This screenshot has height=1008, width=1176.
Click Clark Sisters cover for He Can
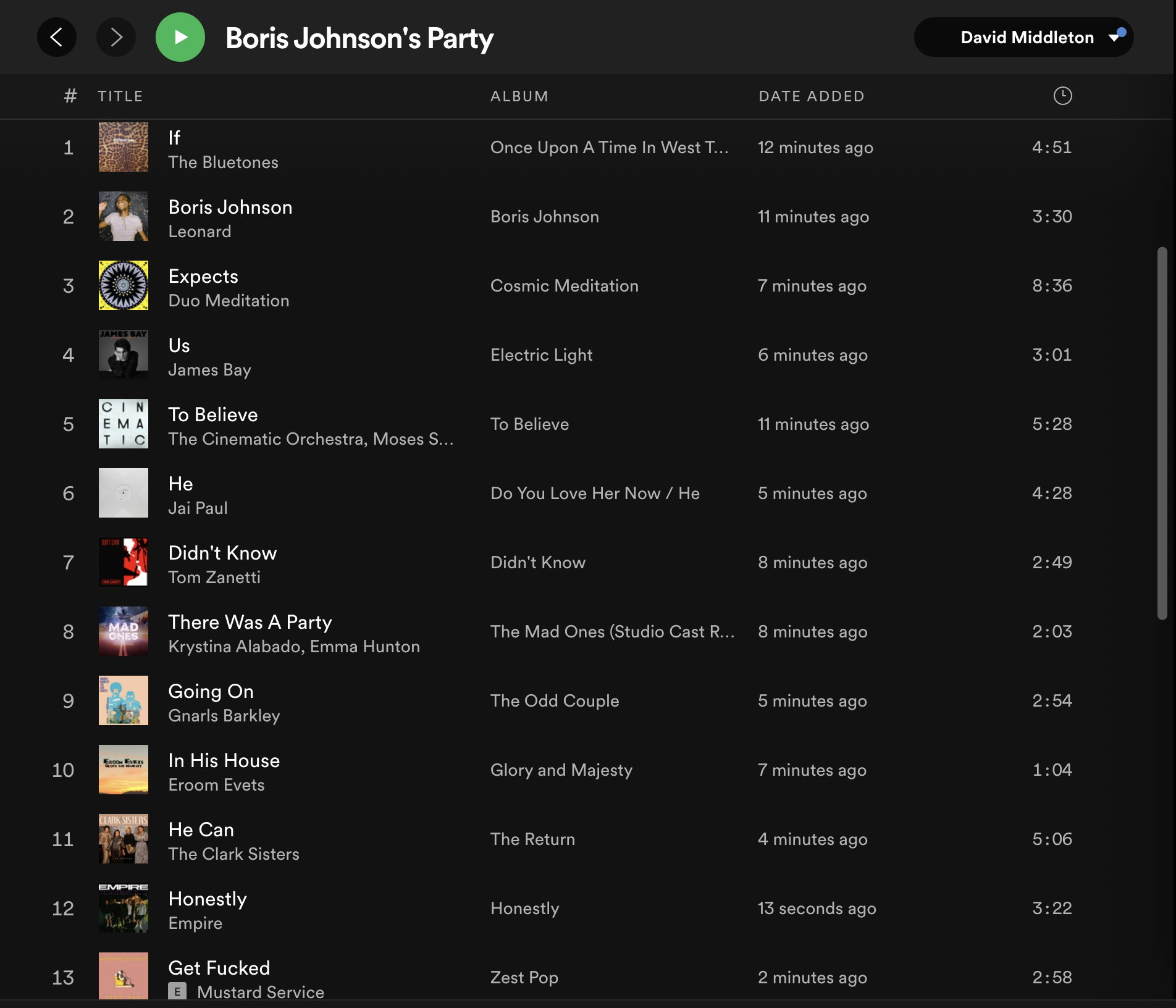[124, 839]
